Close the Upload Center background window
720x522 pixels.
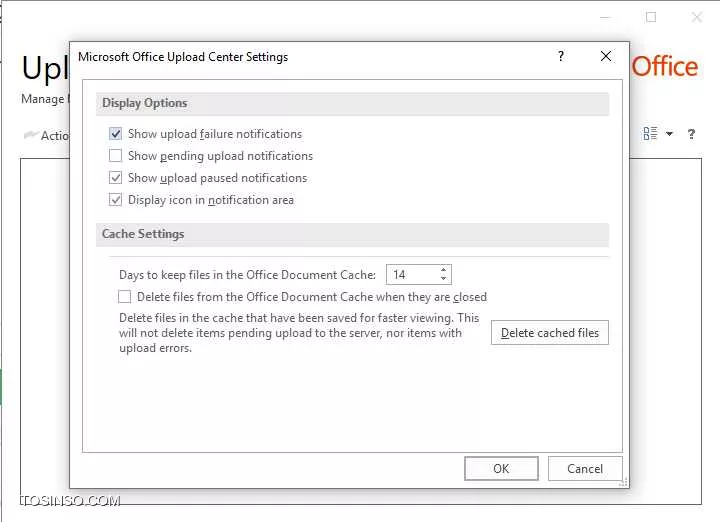tap(697, 17)
